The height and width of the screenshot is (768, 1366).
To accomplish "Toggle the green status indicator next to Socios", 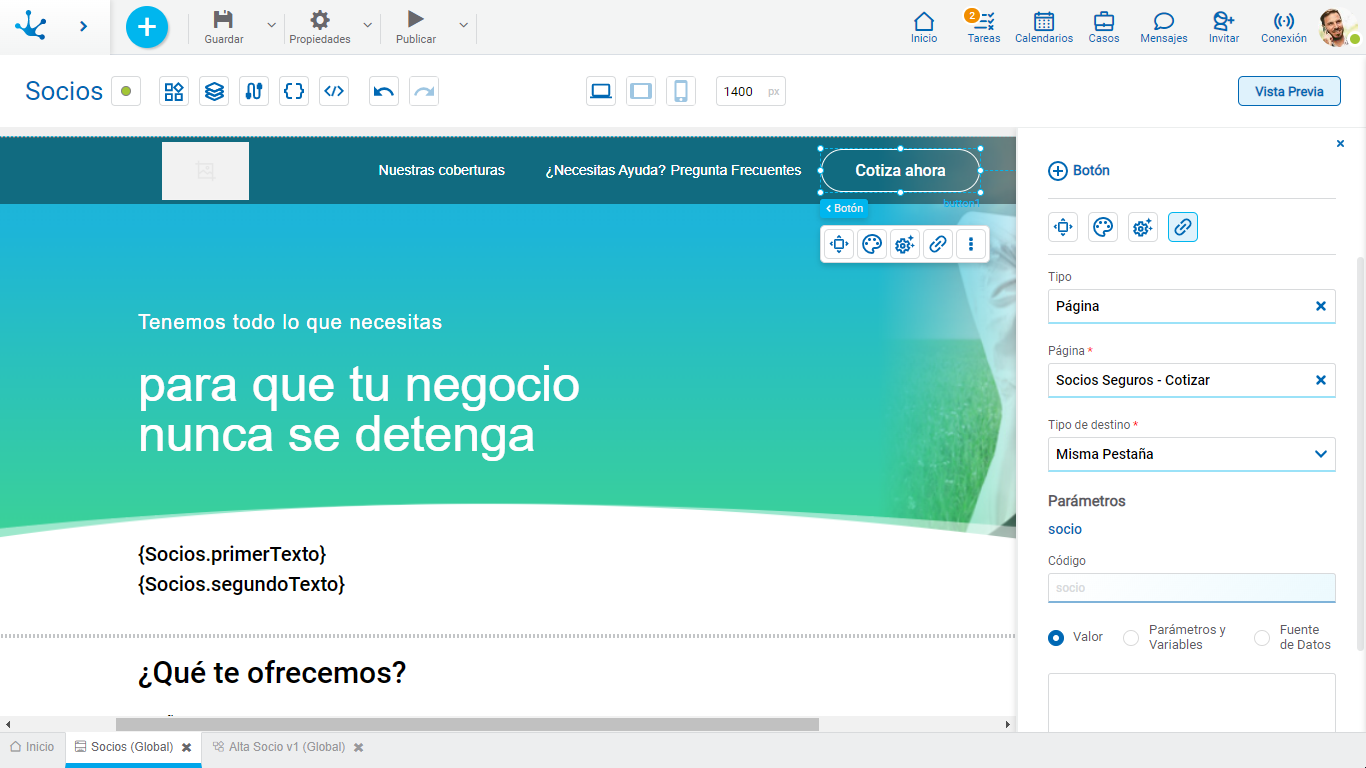I will click(126, 91).
